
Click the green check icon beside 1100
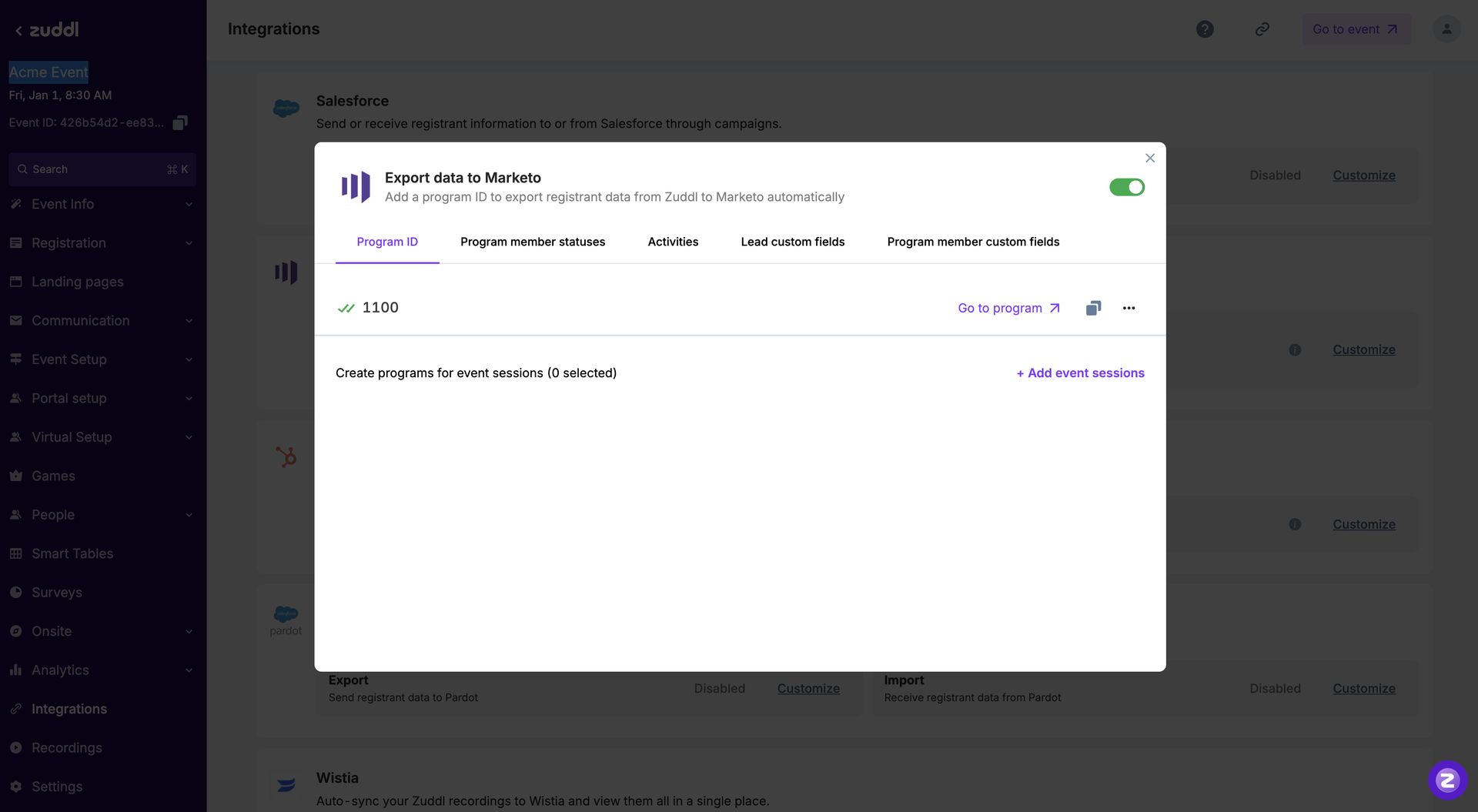tap(346, 308)
